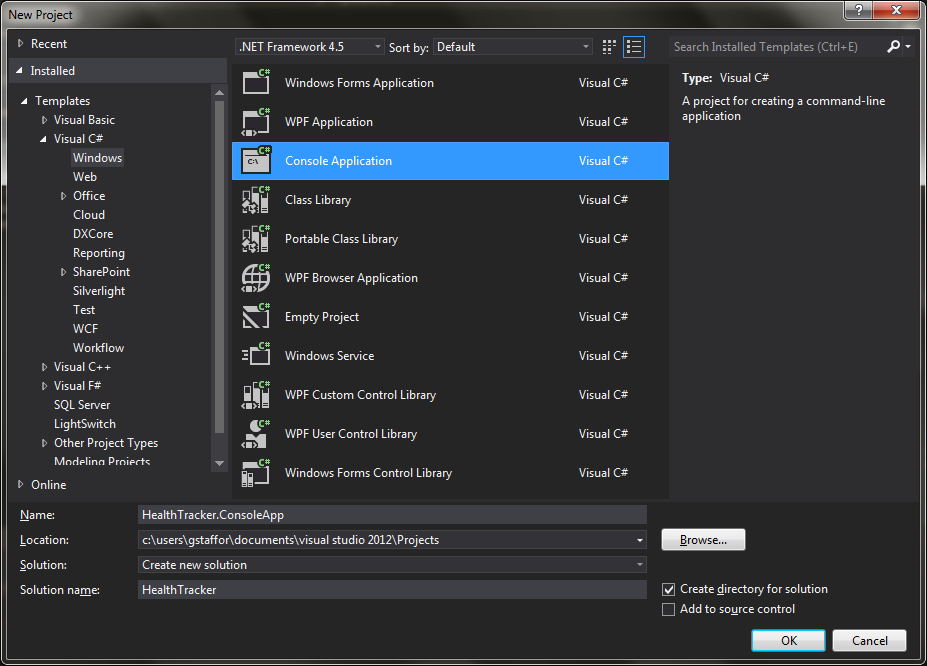Switch templates to small icons view
The width and height of the screenshot is (927, 666).
[609, 47]
